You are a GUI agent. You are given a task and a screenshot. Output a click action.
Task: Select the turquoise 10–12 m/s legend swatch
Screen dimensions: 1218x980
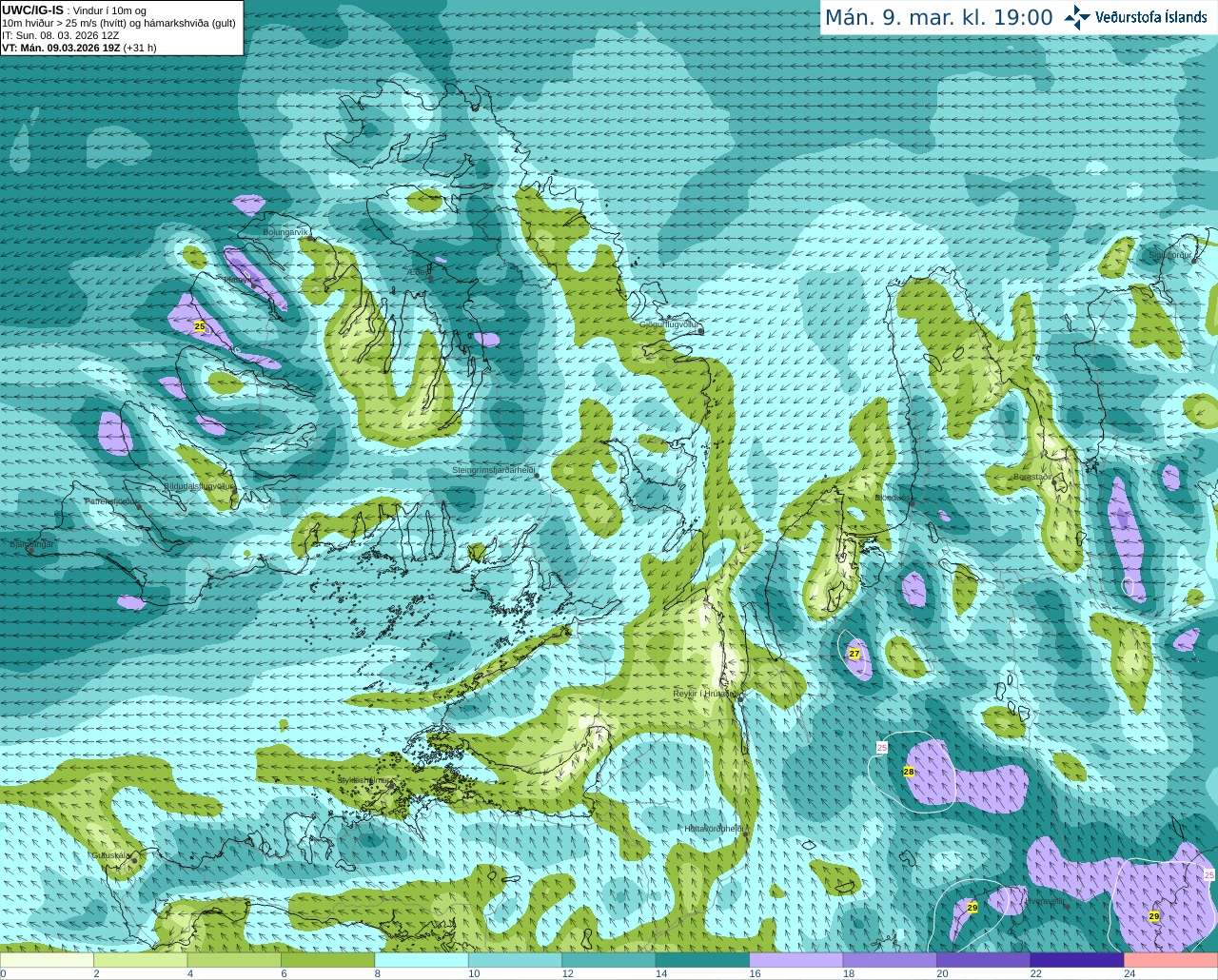[x=515, y=960]
